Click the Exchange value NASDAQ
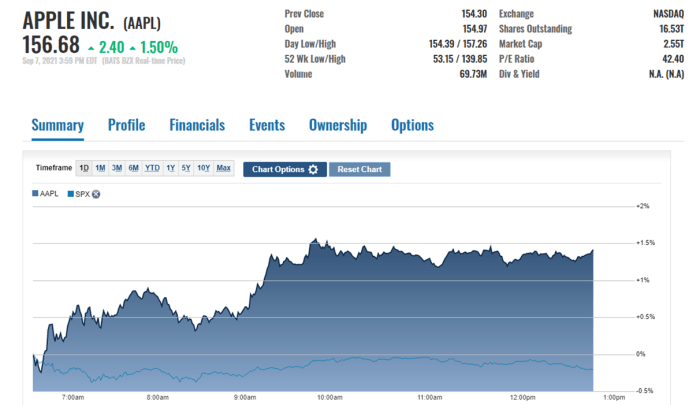The image size is (700, 405). click(668, 14)
